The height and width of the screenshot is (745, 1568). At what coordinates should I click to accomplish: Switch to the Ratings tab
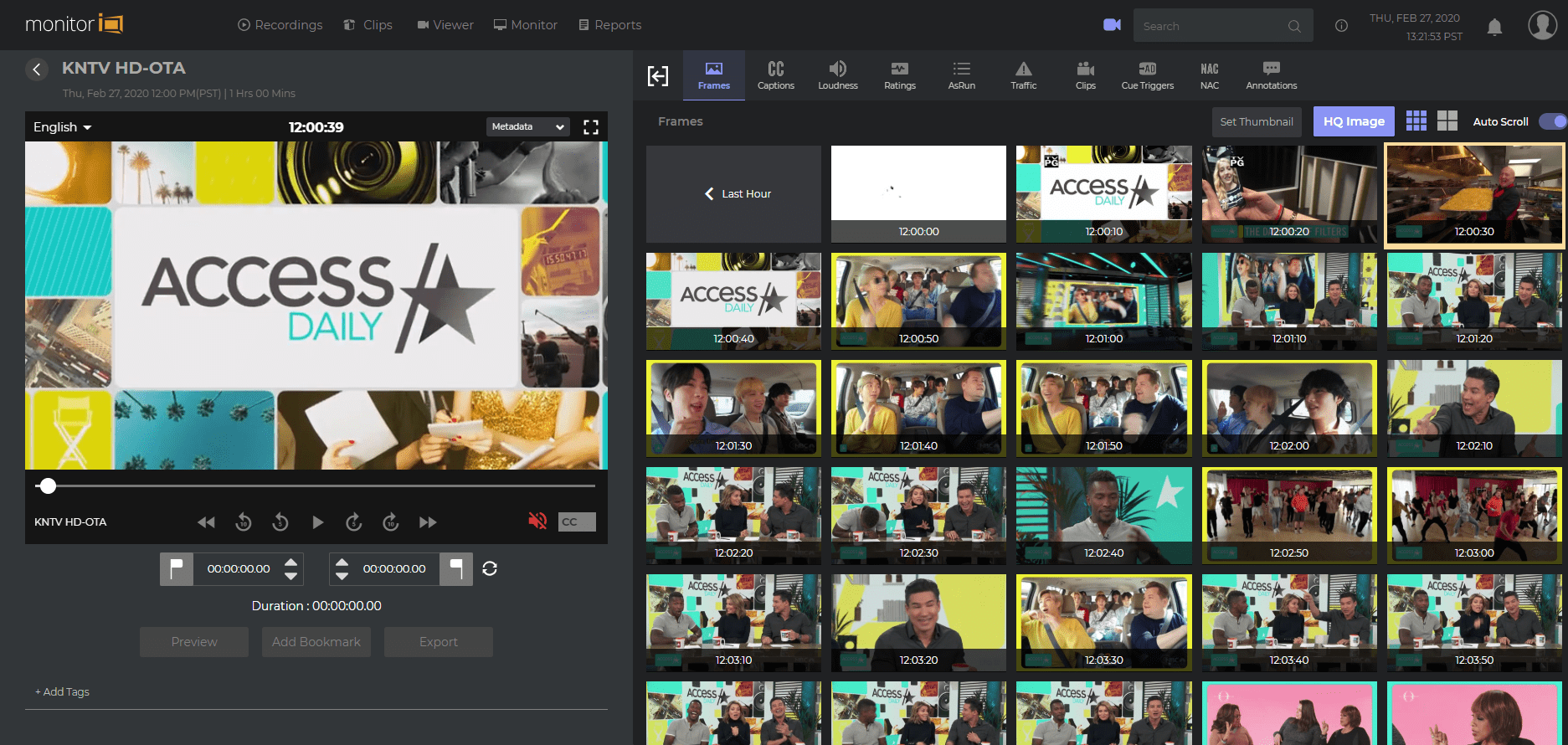pyautogui.click(x=900, y=75)
